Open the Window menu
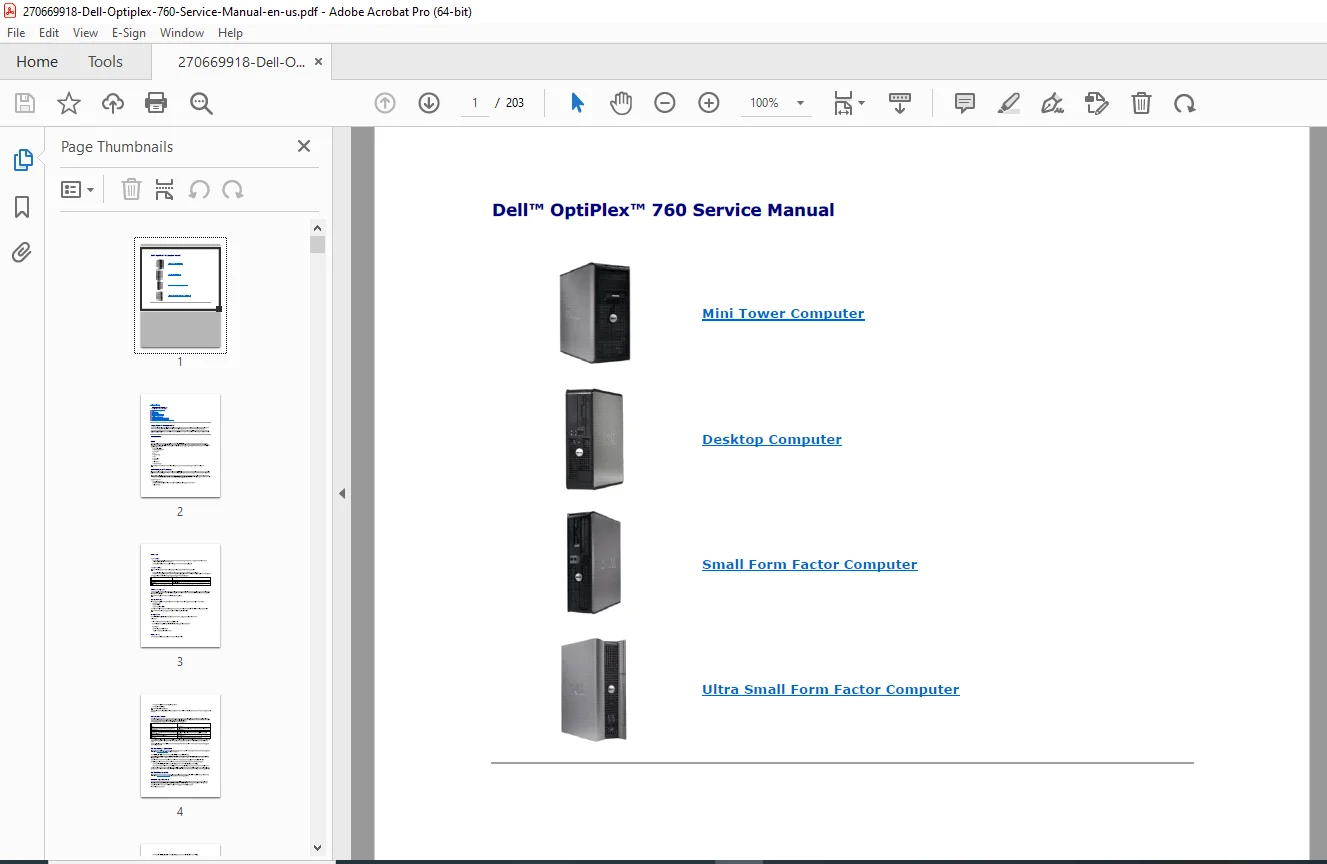Screen dimensions: 1327x864 182,33
